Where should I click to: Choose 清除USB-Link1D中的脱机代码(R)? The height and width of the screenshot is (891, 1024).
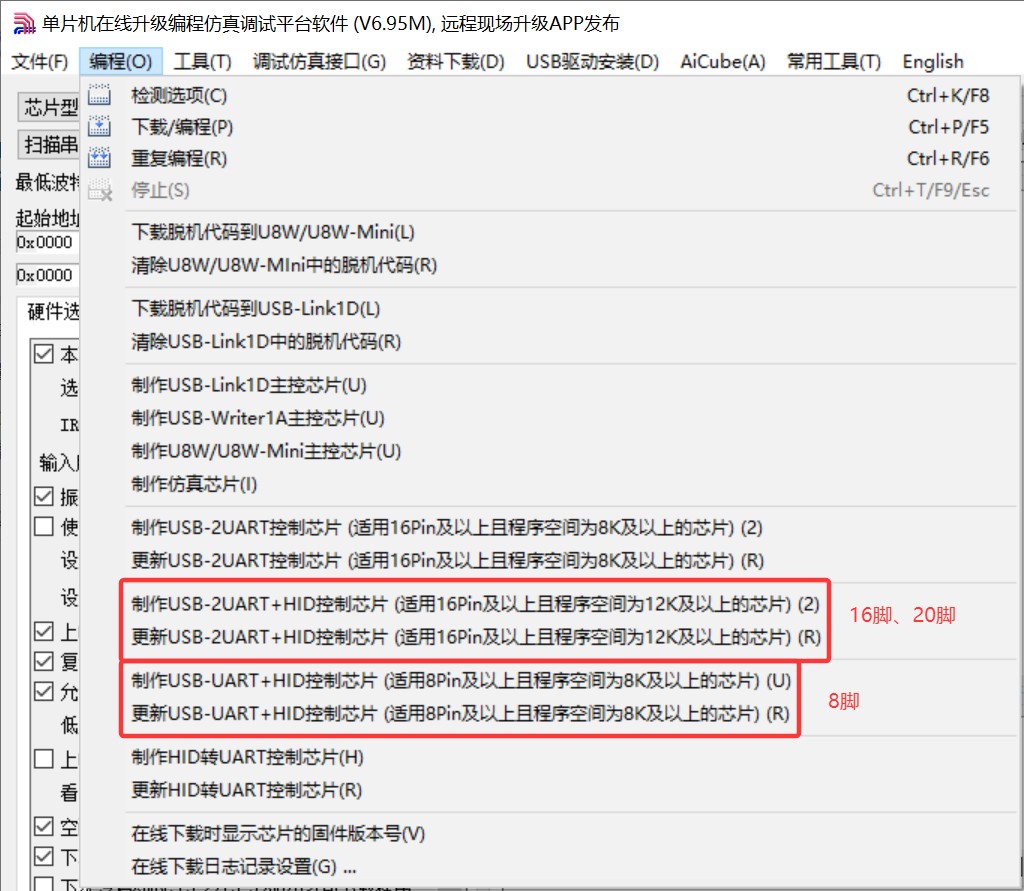(x=550, y=342)
